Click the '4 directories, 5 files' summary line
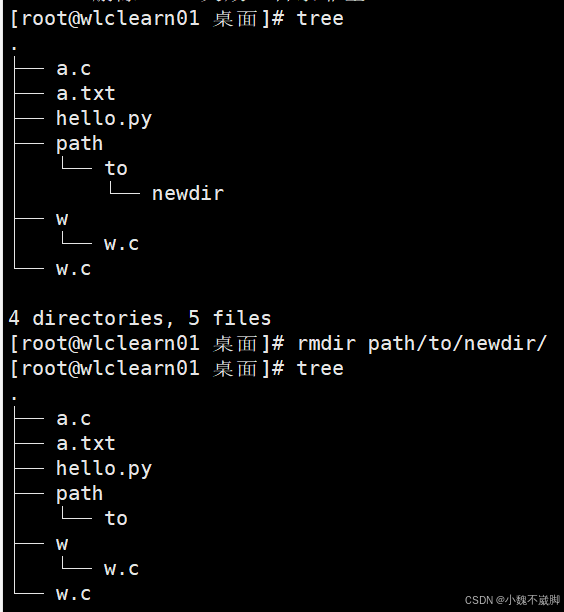564x612 pixels. (x=140, y=318)
